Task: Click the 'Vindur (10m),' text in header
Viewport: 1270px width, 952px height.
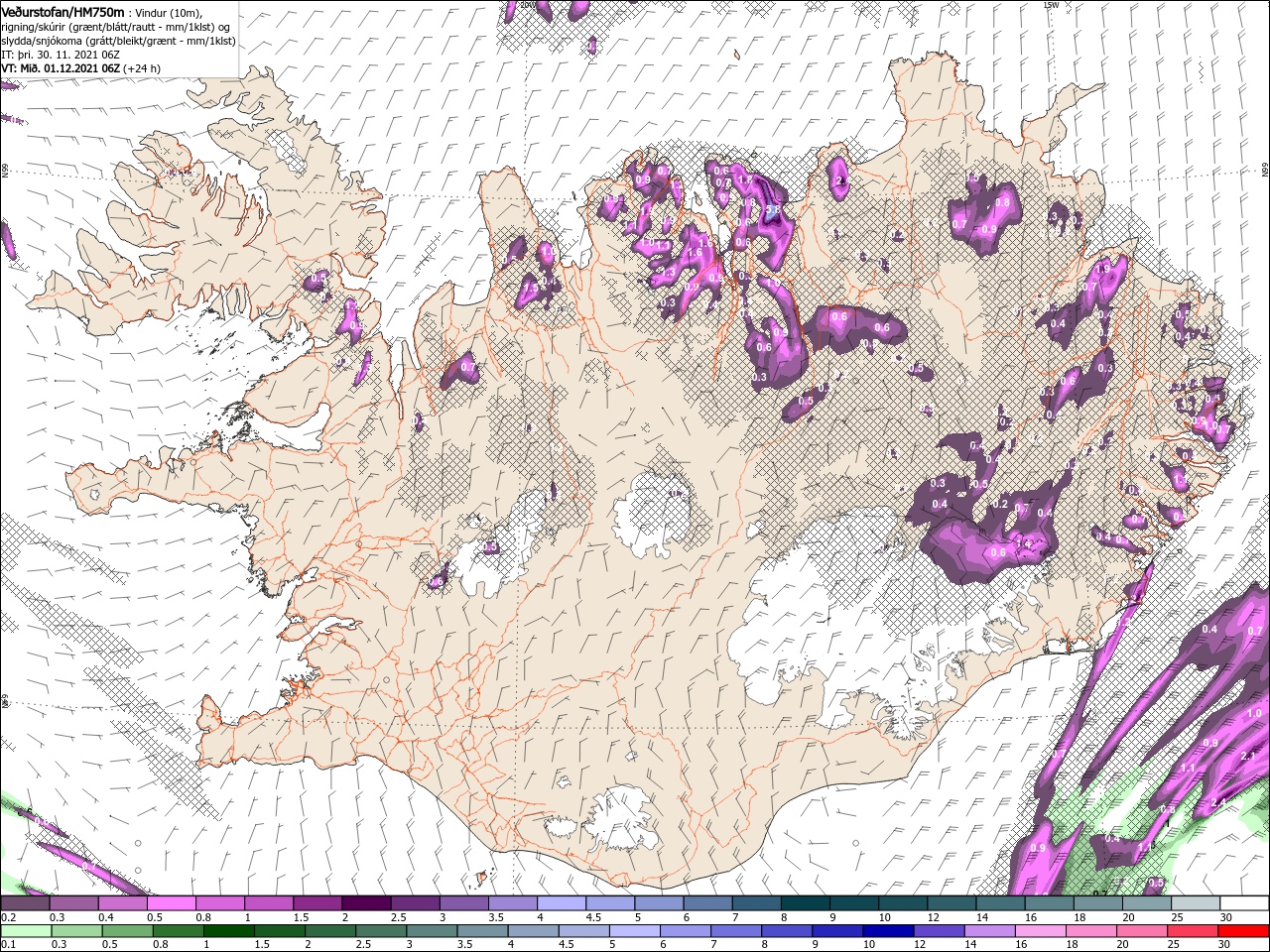Action: [x=168, y=12]
